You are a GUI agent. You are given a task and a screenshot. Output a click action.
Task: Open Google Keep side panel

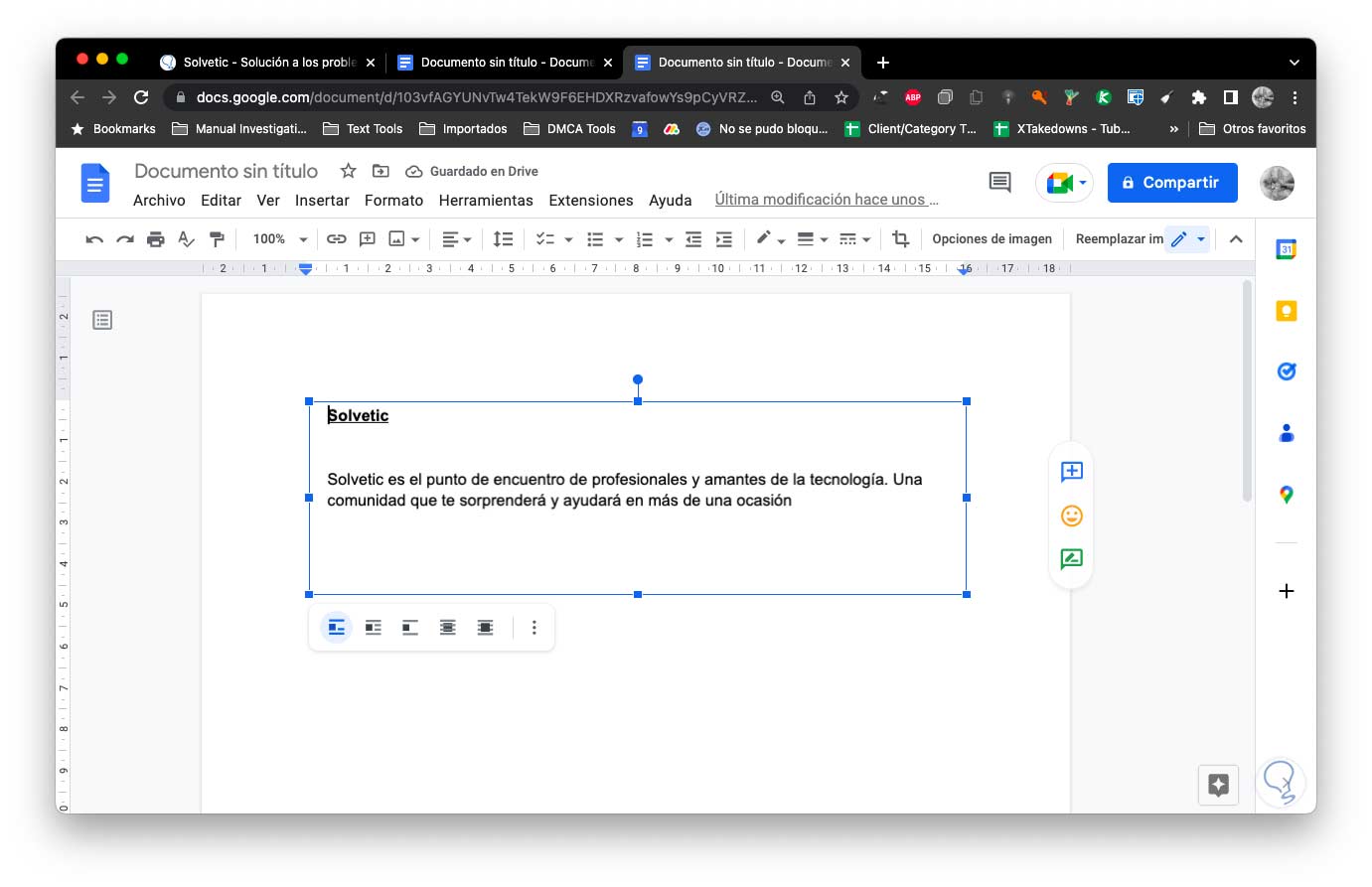pyautogui.click(x=1286, y=311)
